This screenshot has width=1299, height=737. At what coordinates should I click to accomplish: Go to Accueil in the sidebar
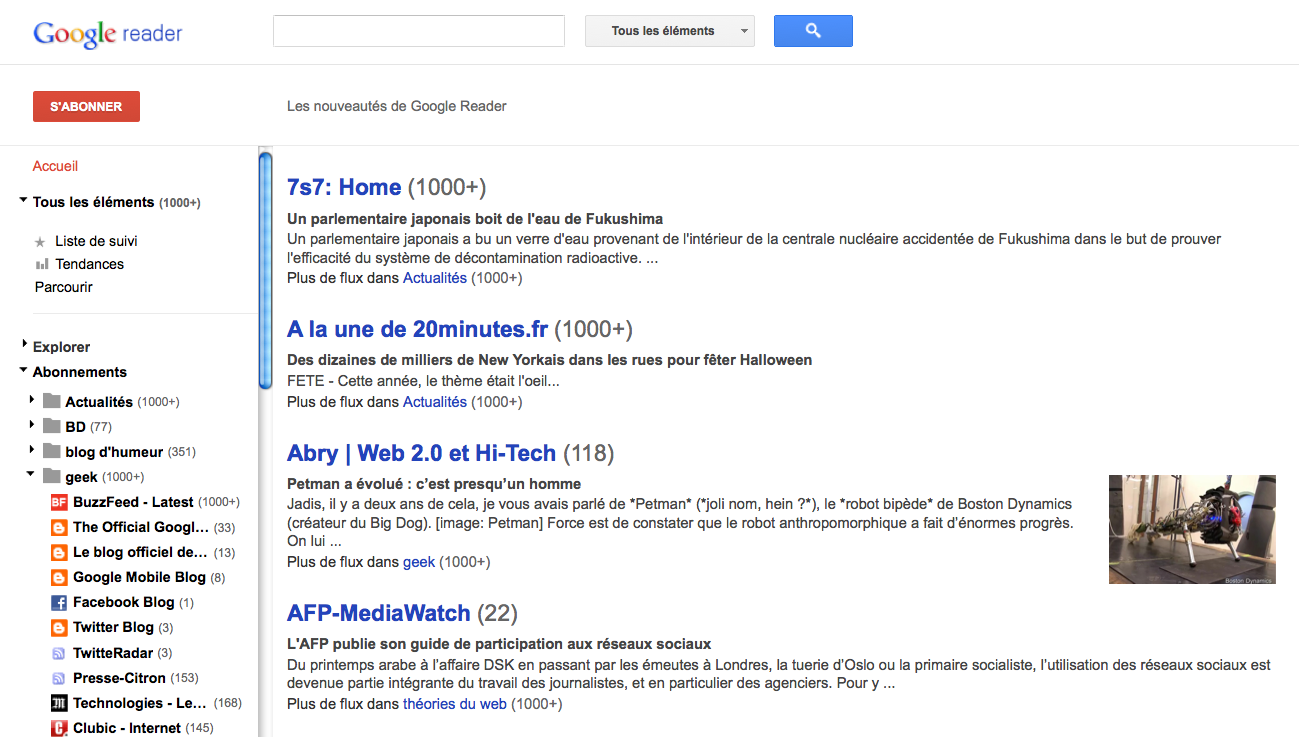(55, 166)
